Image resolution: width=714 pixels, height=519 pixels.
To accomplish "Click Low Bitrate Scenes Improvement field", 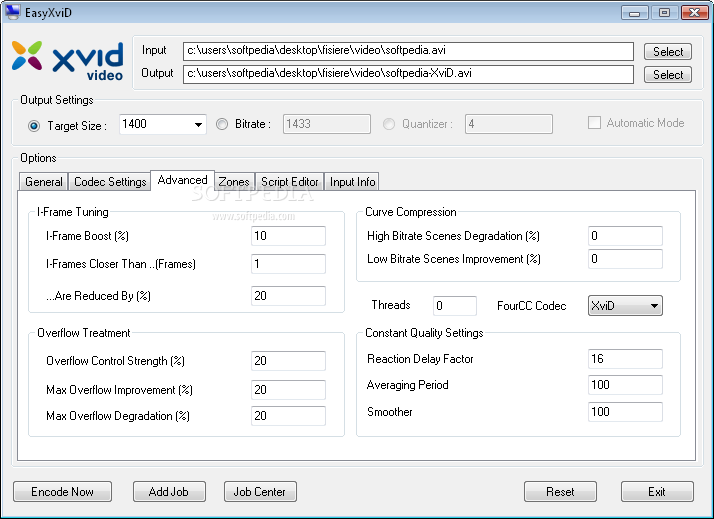I will (x=625, y=259).
